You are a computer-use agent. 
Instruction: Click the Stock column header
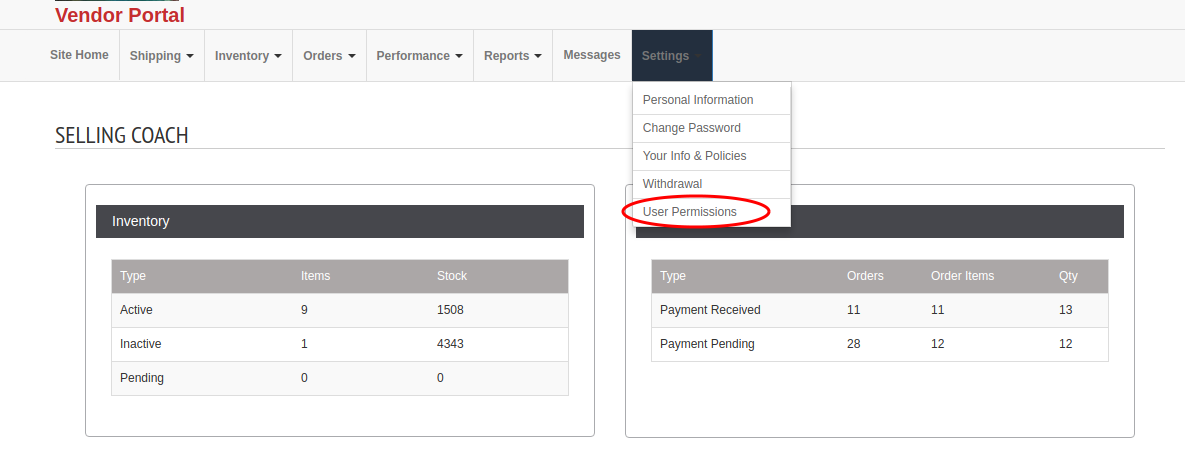click(452, 276)
